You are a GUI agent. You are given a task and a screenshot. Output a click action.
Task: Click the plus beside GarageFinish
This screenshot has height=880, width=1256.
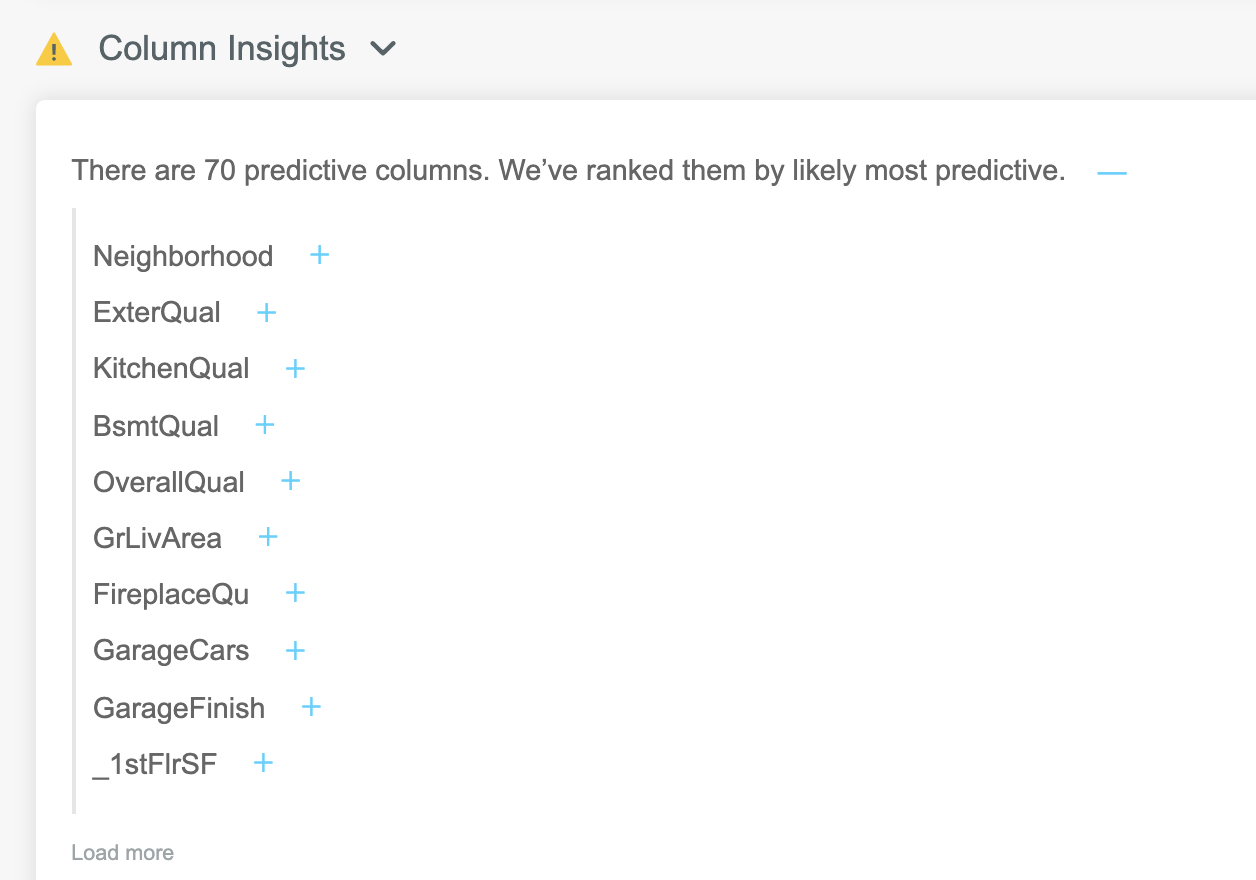pyautogui.click(x=311, y=707)
